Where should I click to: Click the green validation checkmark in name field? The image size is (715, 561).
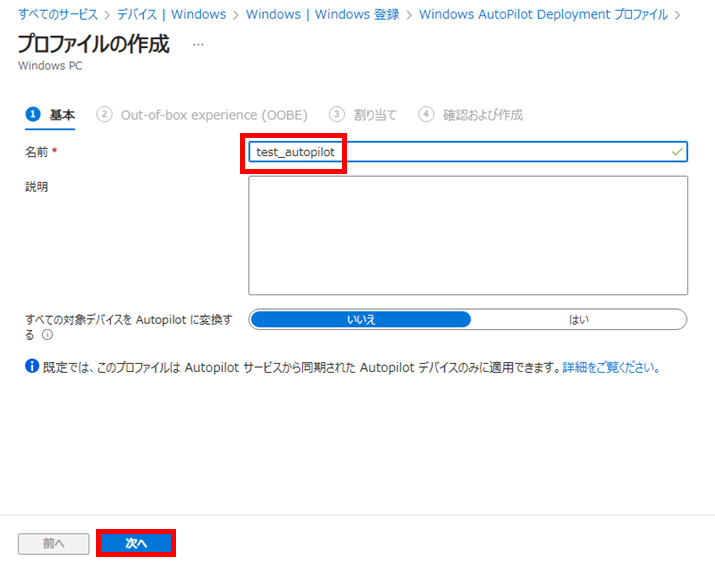tap(678, 151)
